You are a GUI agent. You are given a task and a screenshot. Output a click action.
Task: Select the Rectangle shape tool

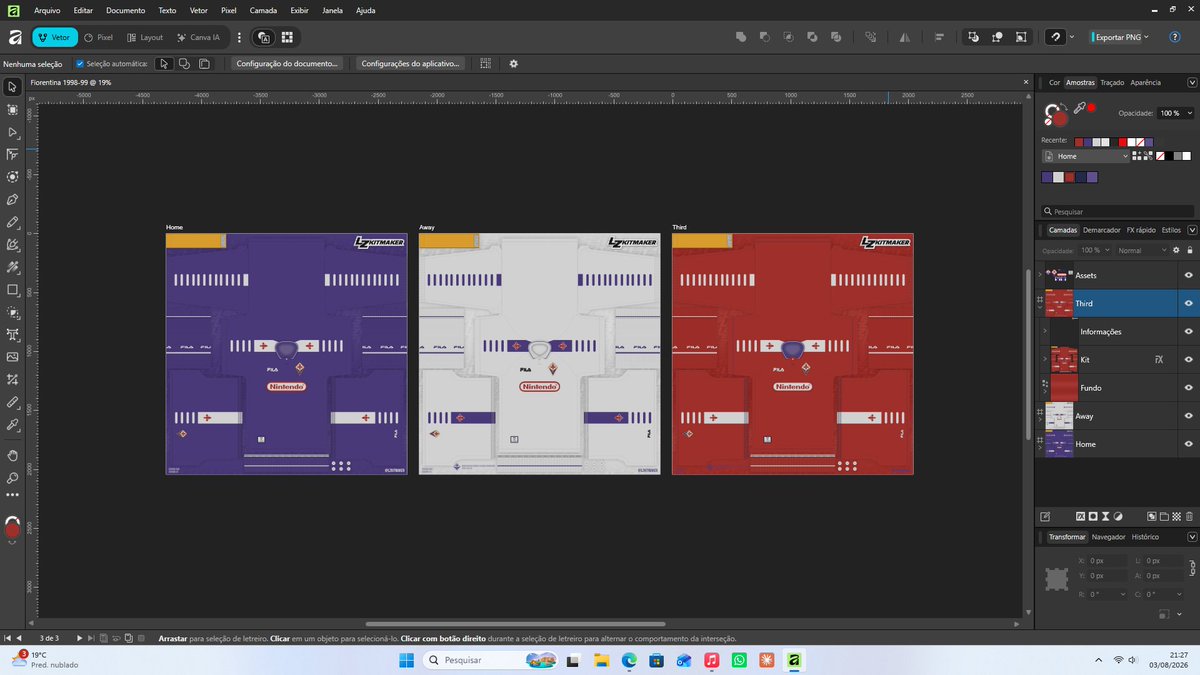click(x=13, y=290)
